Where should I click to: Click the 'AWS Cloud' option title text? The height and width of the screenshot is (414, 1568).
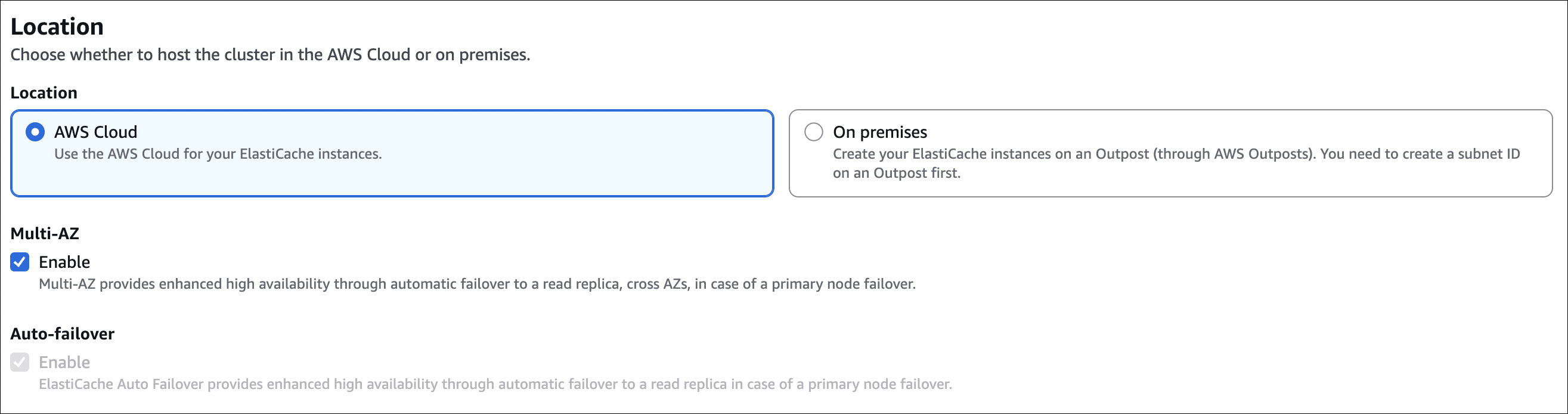[x=95, y=132]
